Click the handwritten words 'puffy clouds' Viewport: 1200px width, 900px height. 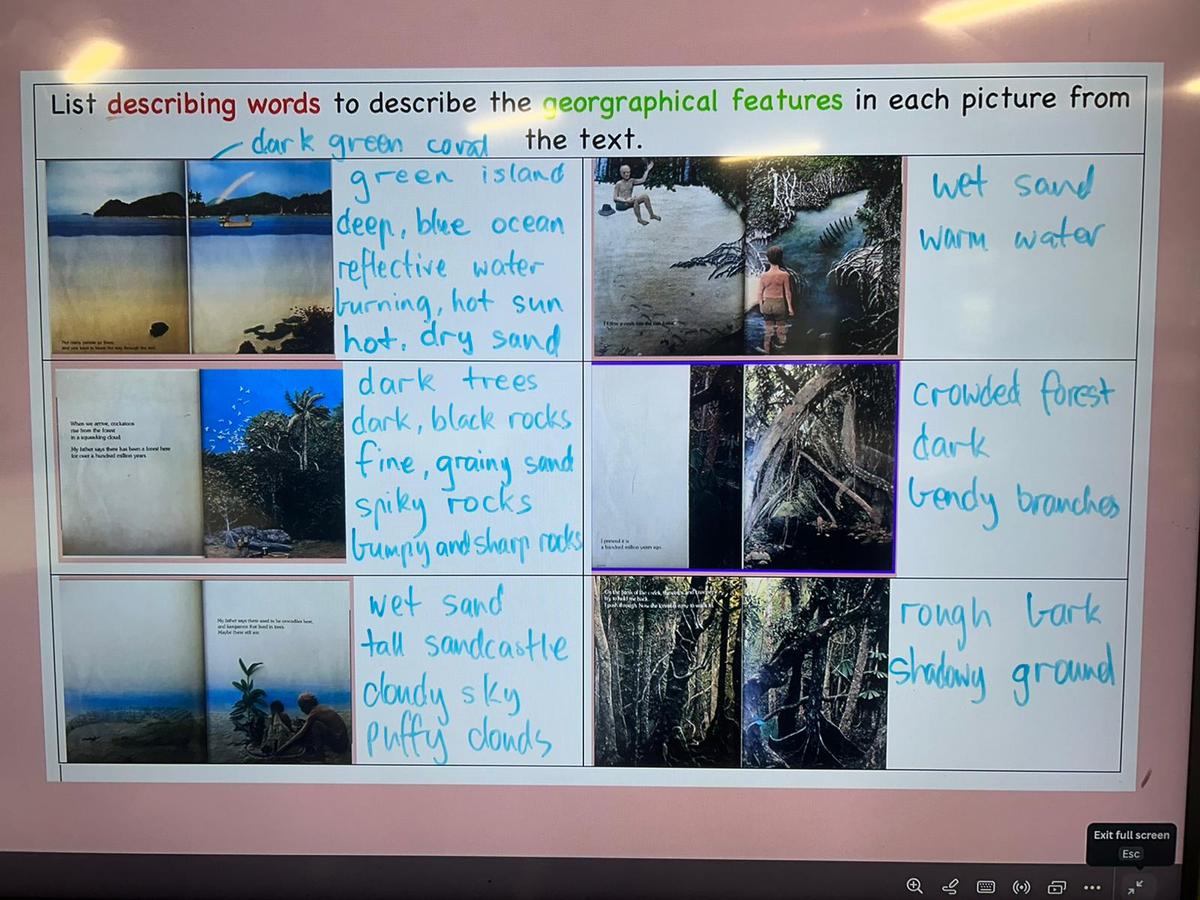457,741
